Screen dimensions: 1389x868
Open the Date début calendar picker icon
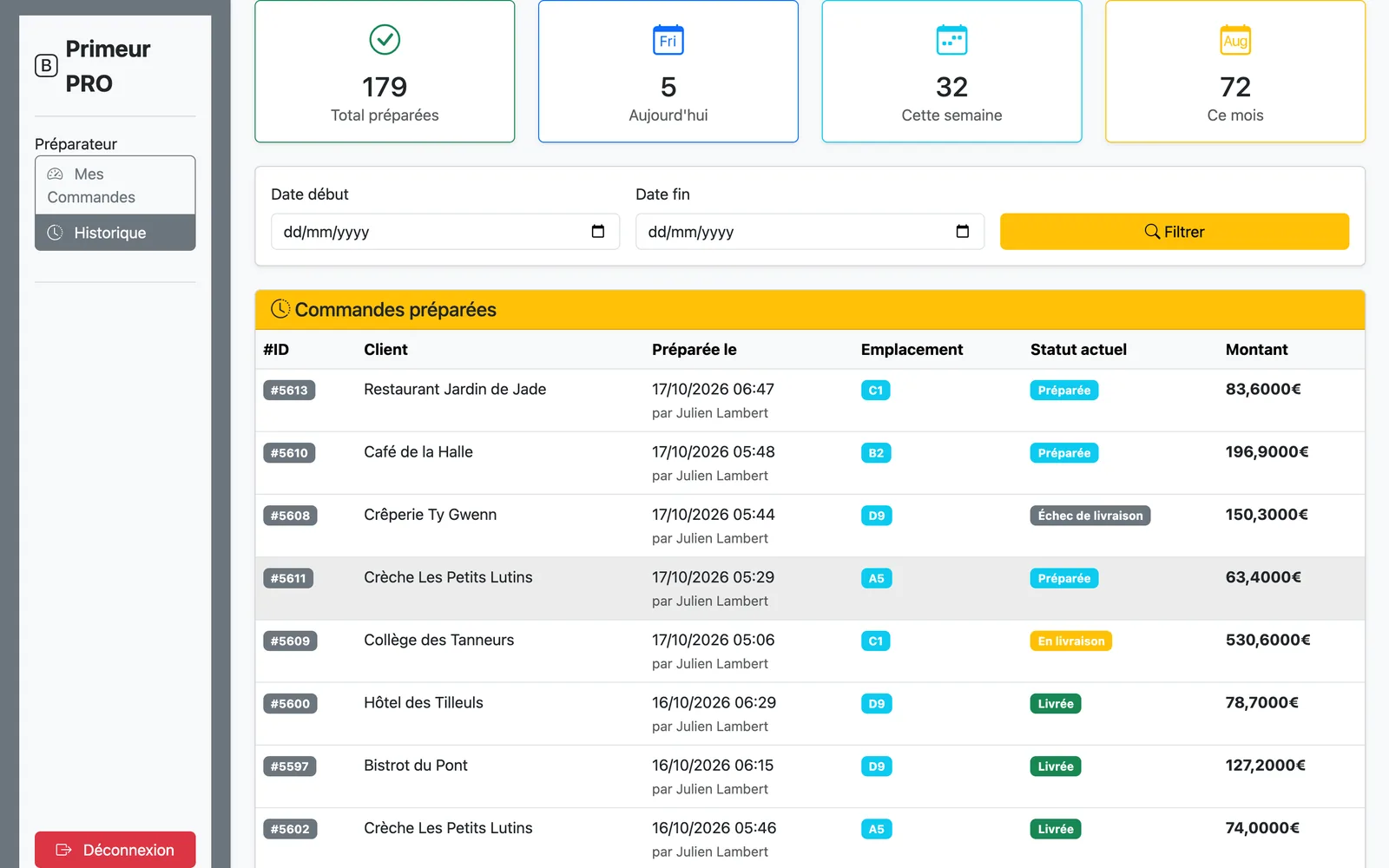598,231
